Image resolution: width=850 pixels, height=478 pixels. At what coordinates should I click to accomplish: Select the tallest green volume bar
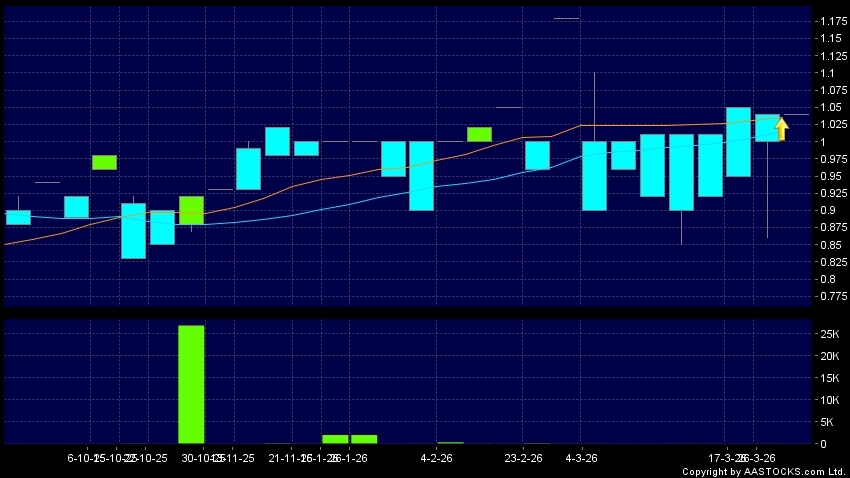(x=191, y=384)
